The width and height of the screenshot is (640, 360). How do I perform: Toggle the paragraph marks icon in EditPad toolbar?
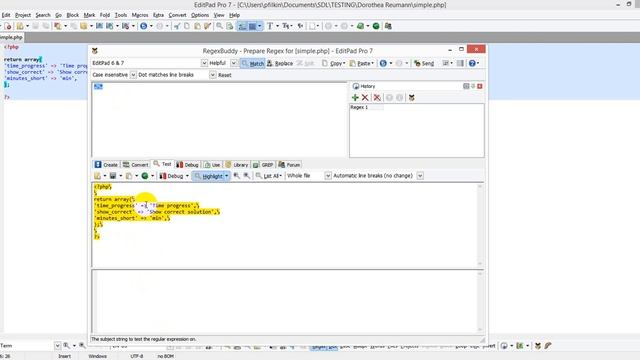(x=300, y=26)
